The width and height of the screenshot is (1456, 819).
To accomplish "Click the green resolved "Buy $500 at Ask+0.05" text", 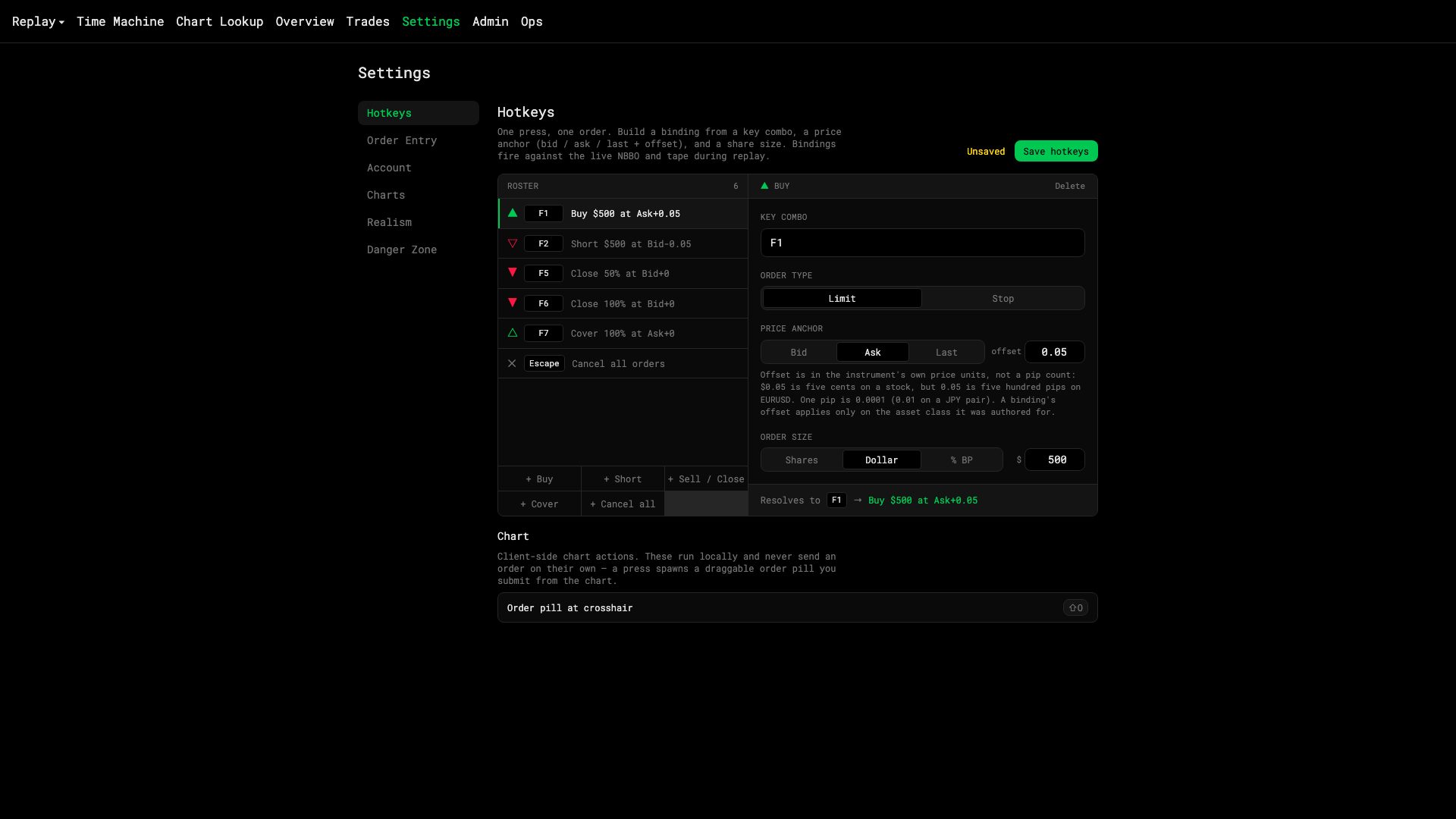I will (923, 500).
